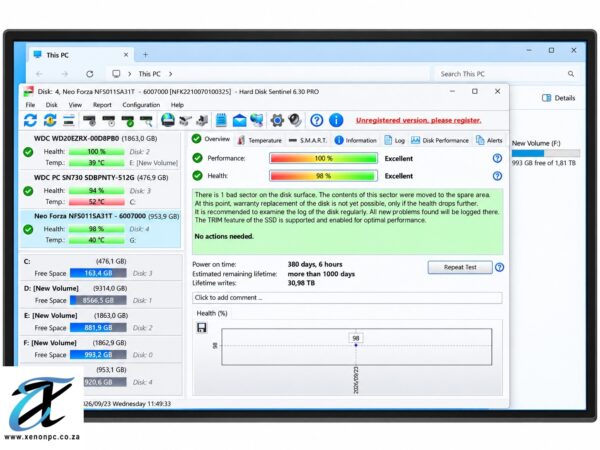Click the disk with clock test icon
Screen dimensions: 600x450
[x=109, y=121]
